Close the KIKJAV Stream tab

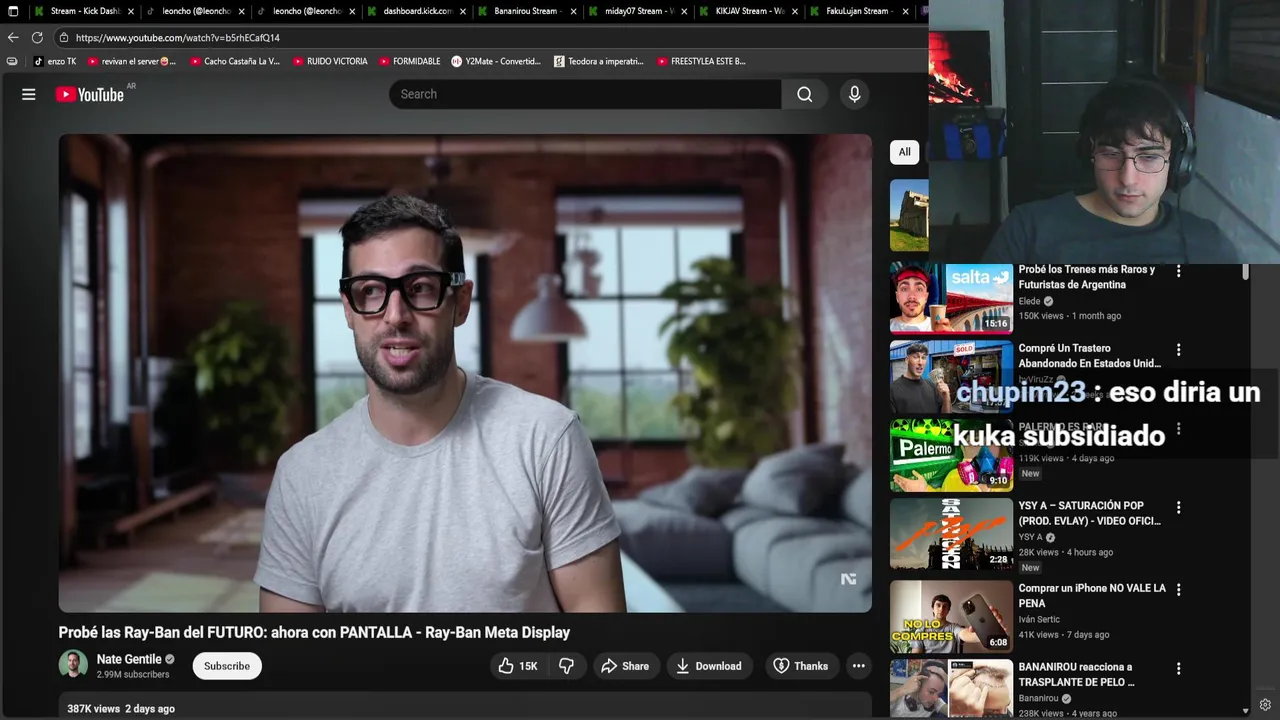pos(795,12)
